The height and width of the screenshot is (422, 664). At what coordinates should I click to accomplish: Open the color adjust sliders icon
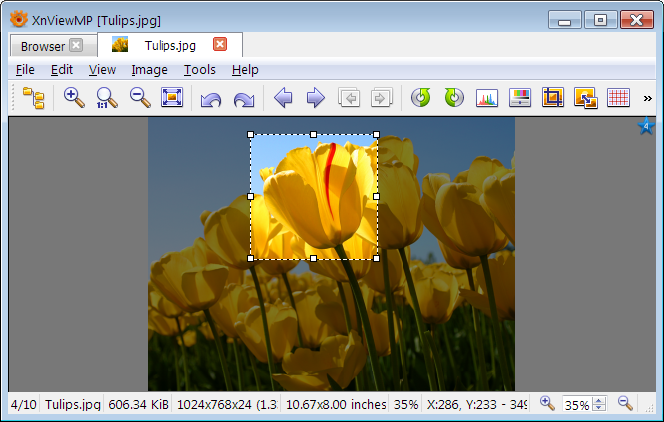(520, 98)
